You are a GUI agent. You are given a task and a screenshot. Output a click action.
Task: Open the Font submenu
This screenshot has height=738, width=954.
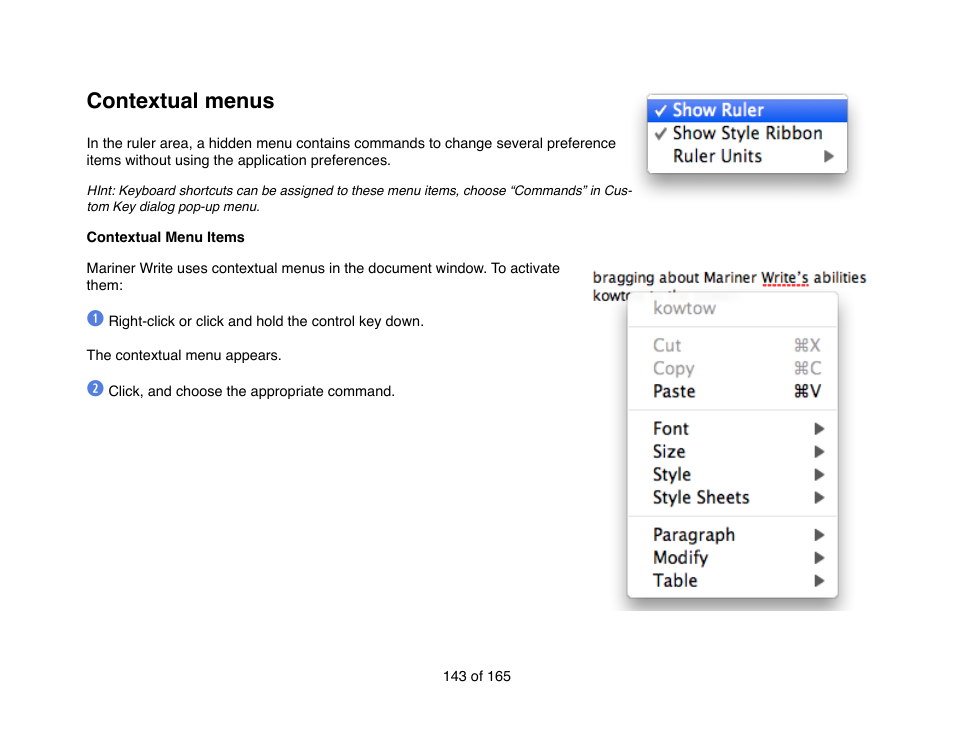click(733, 429)
